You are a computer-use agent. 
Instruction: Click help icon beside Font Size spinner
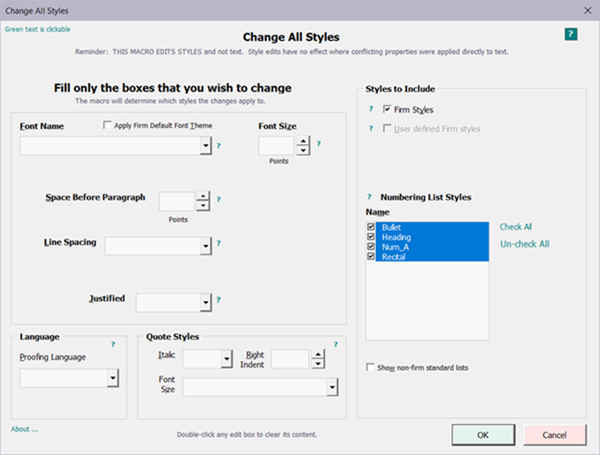[x=318, y=143]
